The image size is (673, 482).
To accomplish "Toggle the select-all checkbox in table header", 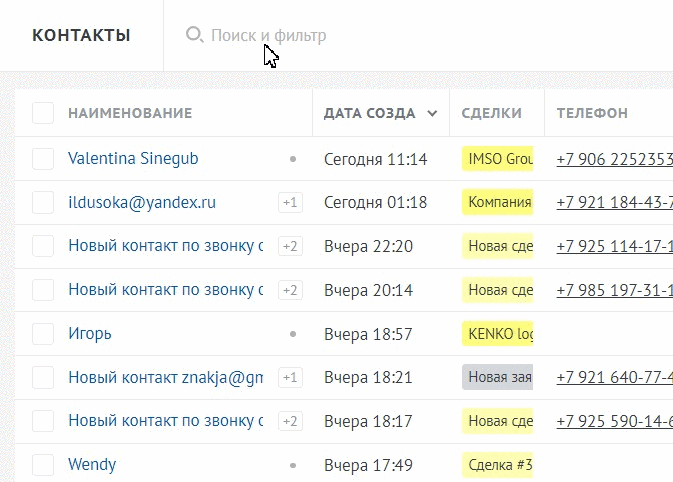I will click(x=43, y=113).
